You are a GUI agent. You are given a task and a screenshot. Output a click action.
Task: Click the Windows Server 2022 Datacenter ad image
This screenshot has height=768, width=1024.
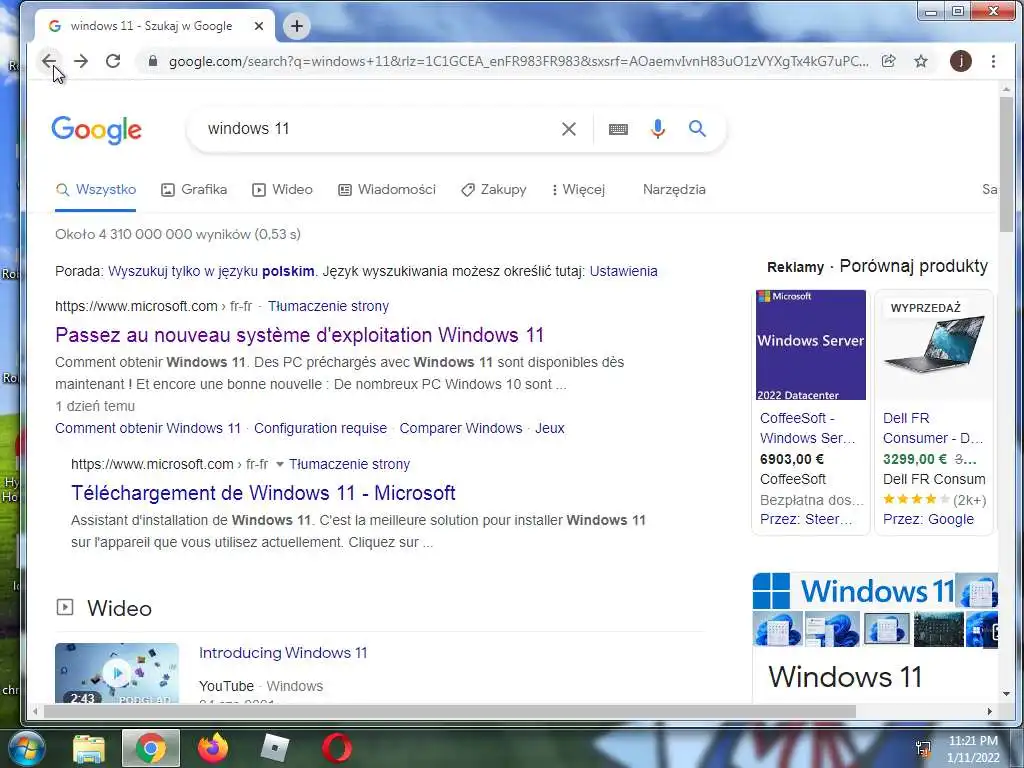click(810, 345)
